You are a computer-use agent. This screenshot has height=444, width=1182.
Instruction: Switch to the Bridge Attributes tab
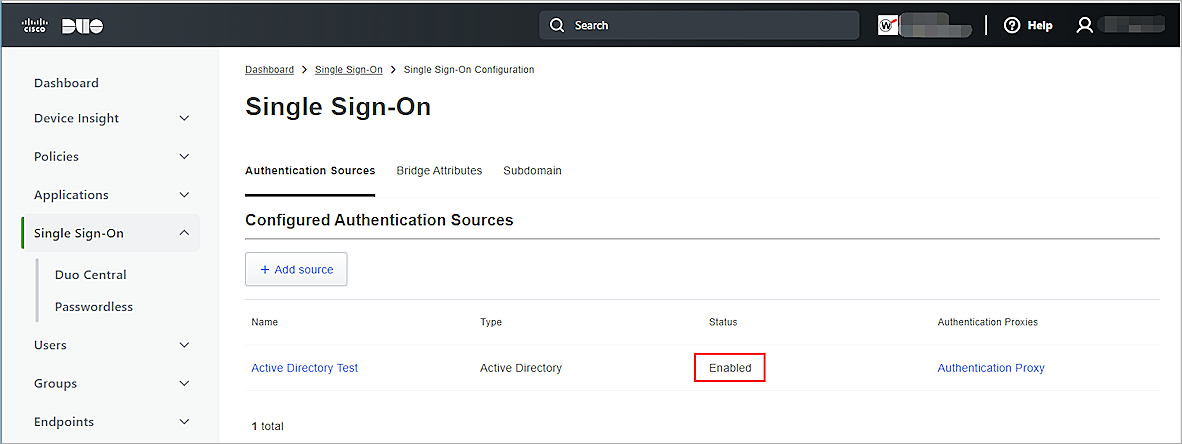pyautogui.click(x=439, y=171)
